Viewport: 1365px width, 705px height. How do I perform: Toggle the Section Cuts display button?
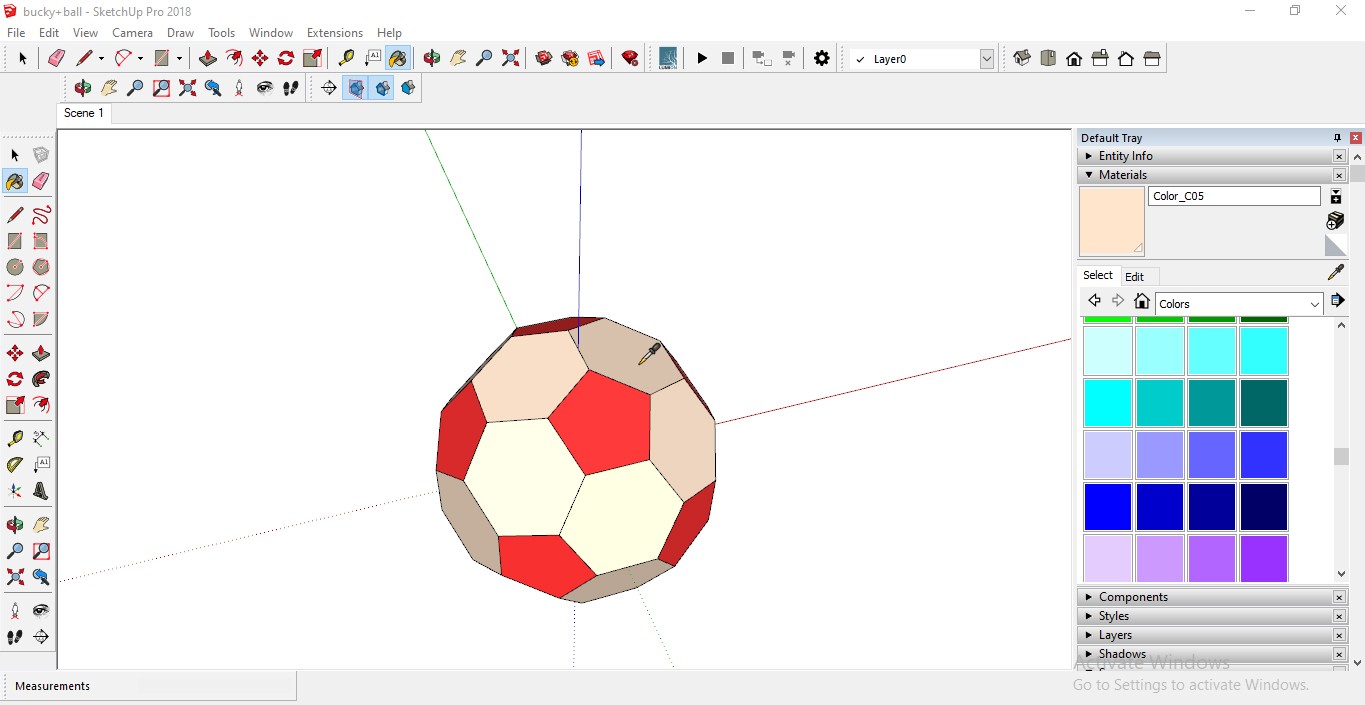[x=382, y=88]
